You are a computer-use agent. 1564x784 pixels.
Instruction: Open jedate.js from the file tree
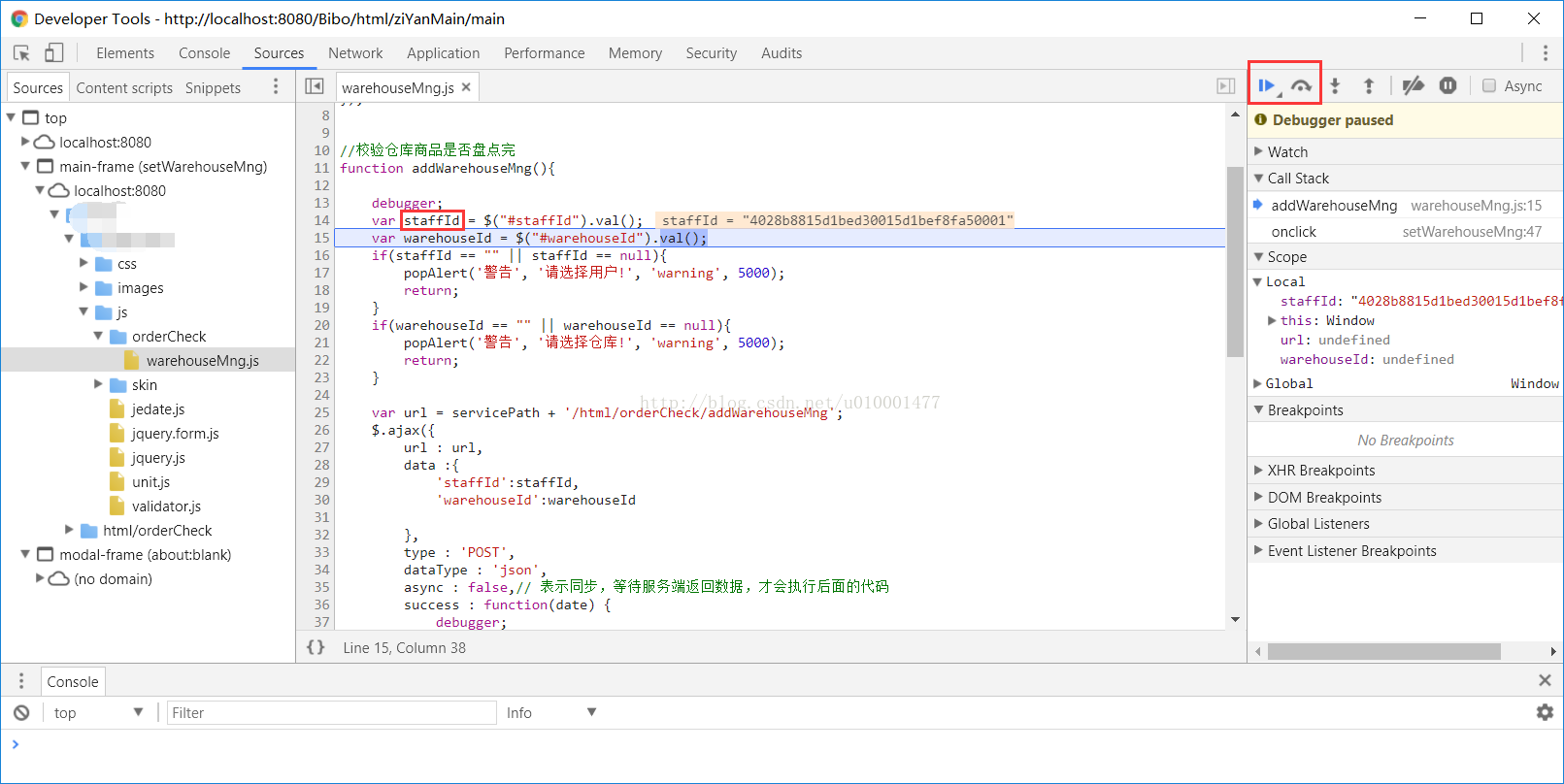point(157,409)
